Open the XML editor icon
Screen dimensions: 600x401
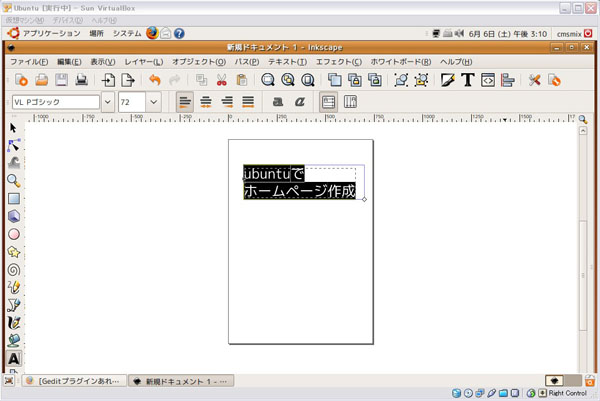click(488, 80)
